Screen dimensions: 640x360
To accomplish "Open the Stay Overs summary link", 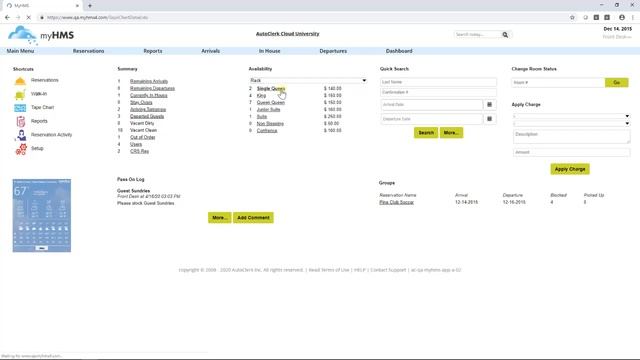I will click(x=141, y=102).
